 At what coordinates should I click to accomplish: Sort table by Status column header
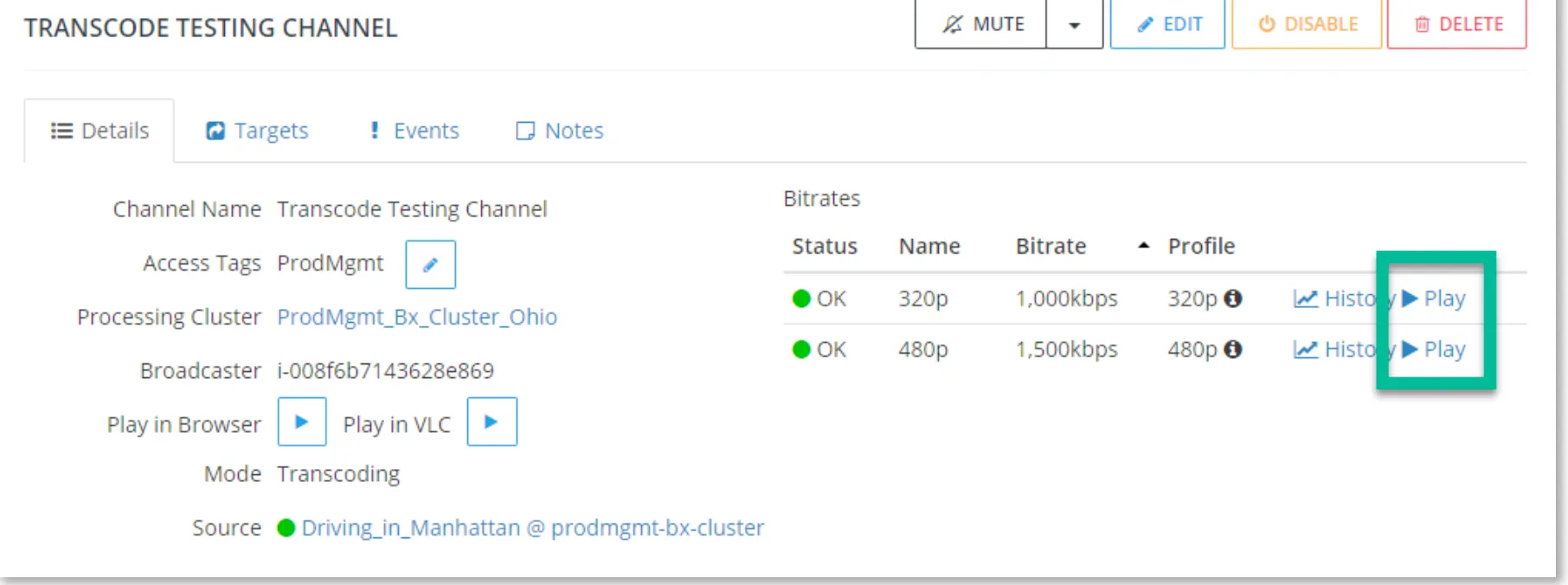click(x=825, y=247)
